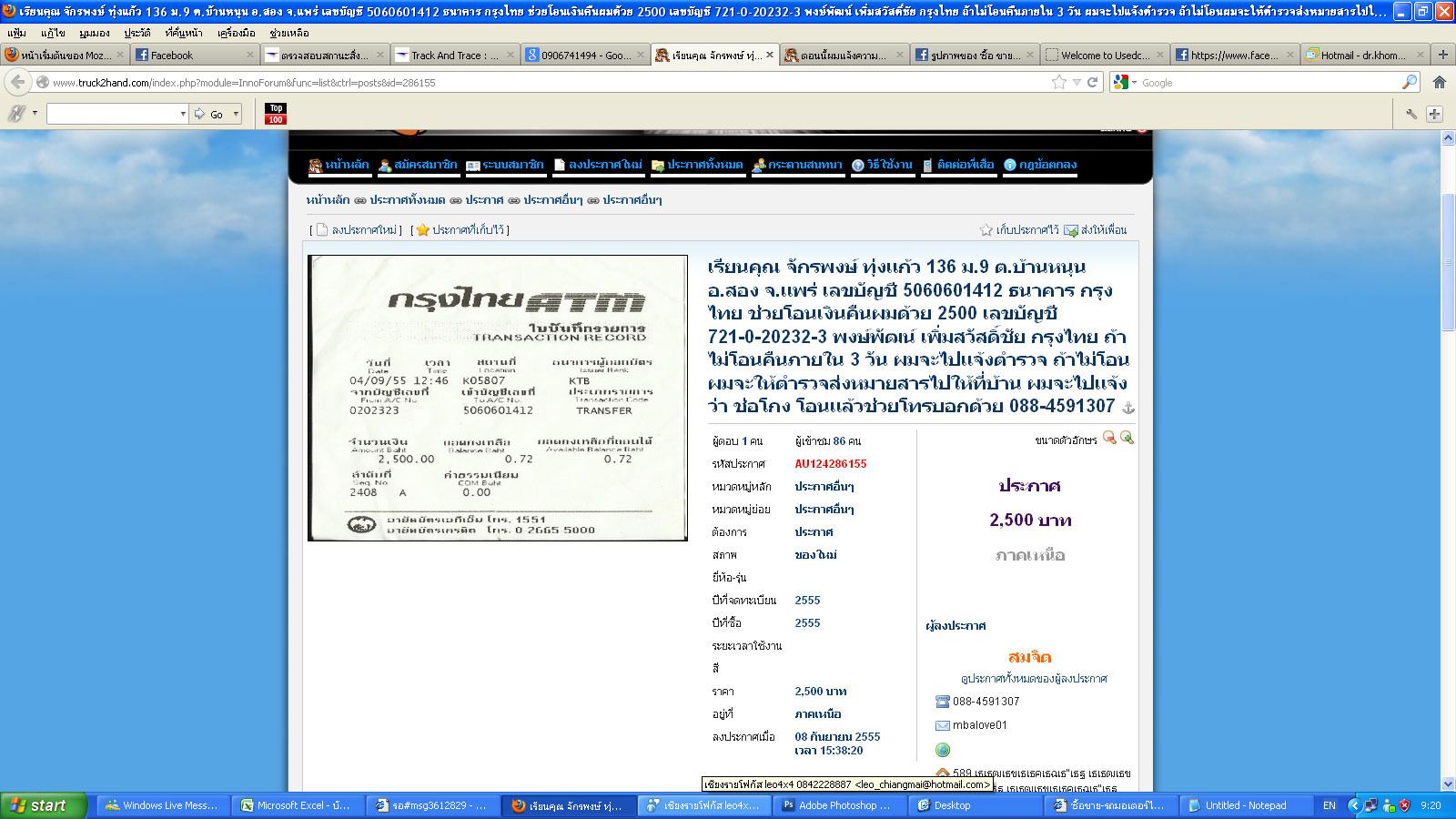Open the ประวัติ (History) menu
1456x819 pixels.
click(x=137, y=33)
